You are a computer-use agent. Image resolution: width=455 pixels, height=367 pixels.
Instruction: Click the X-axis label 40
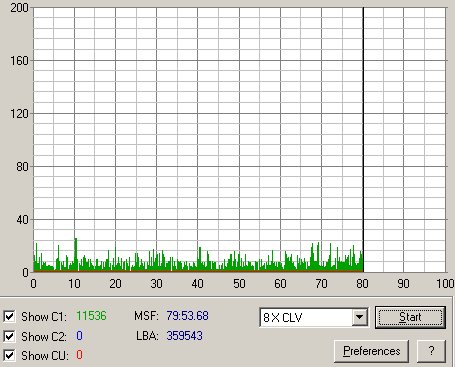(197, 284)
